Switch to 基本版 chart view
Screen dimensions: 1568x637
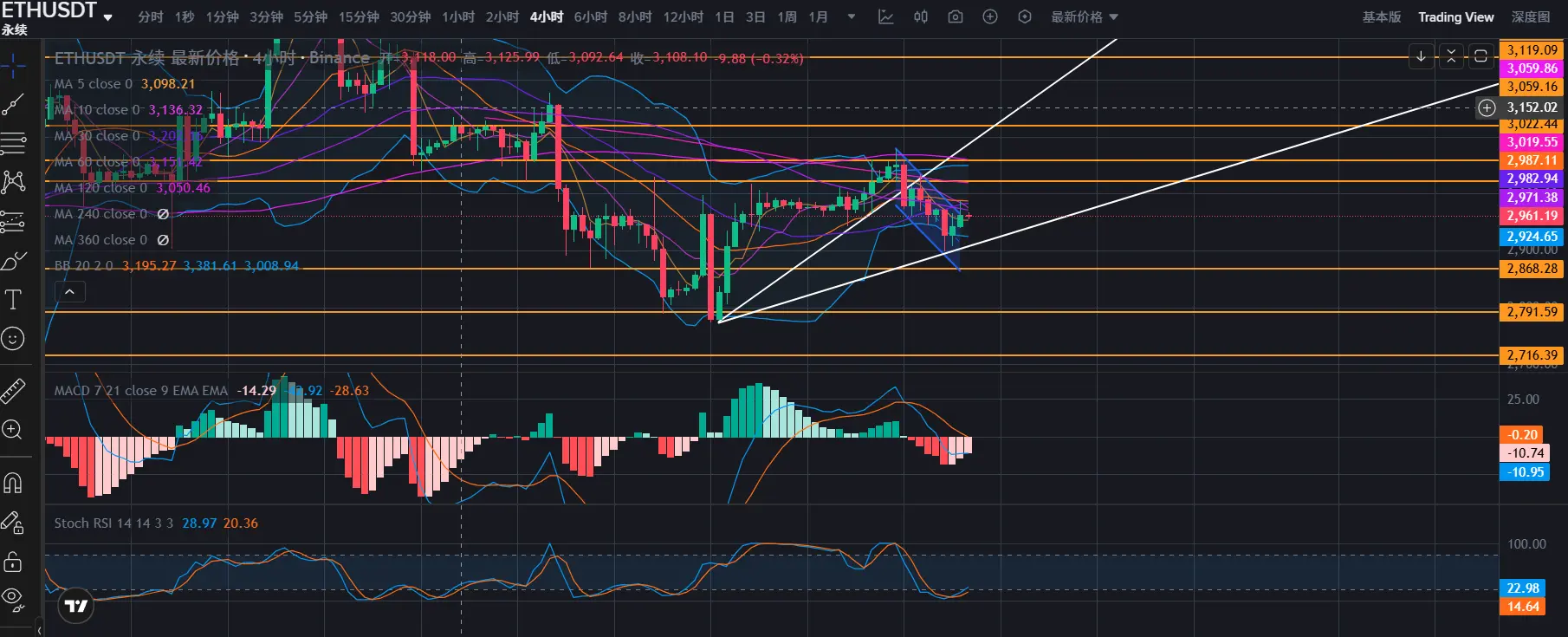click(1382, 17)
